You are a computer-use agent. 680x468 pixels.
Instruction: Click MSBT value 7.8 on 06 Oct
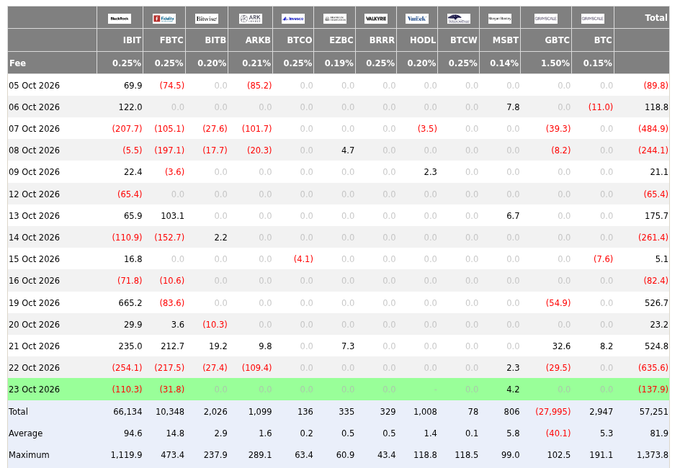coord(513,107)
